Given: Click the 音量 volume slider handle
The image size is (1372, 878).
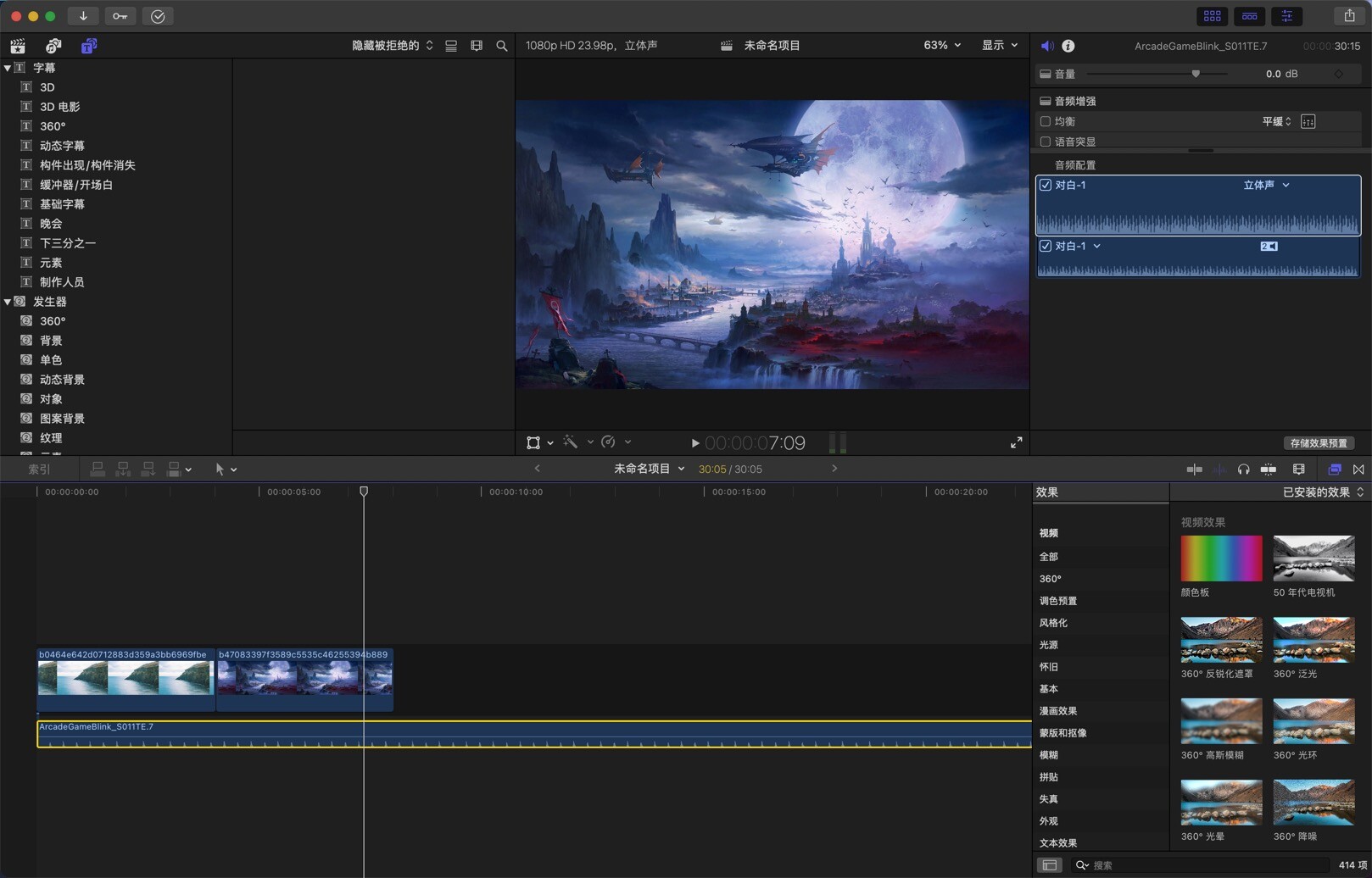Looking at the screenshot, I should click(x=1196, y=74).
